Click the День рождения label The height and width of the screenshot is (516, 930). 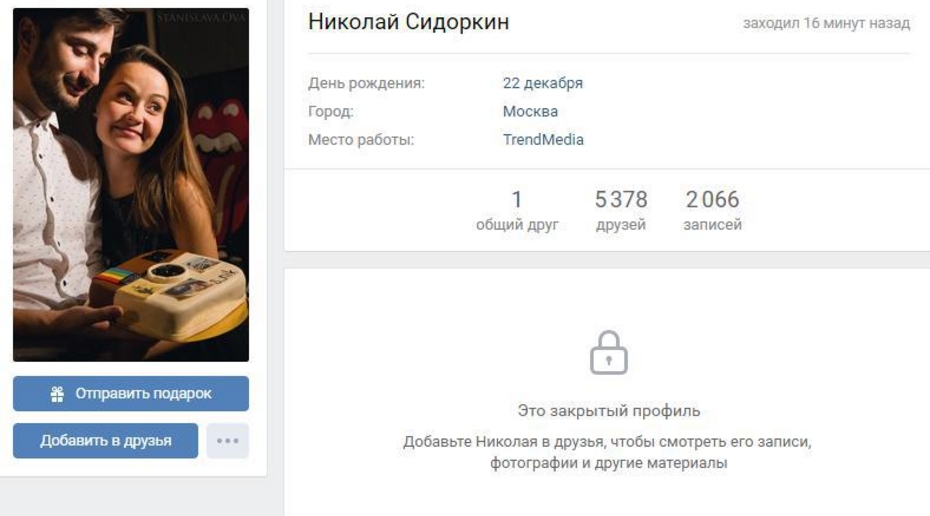click(x=367, y=83)
